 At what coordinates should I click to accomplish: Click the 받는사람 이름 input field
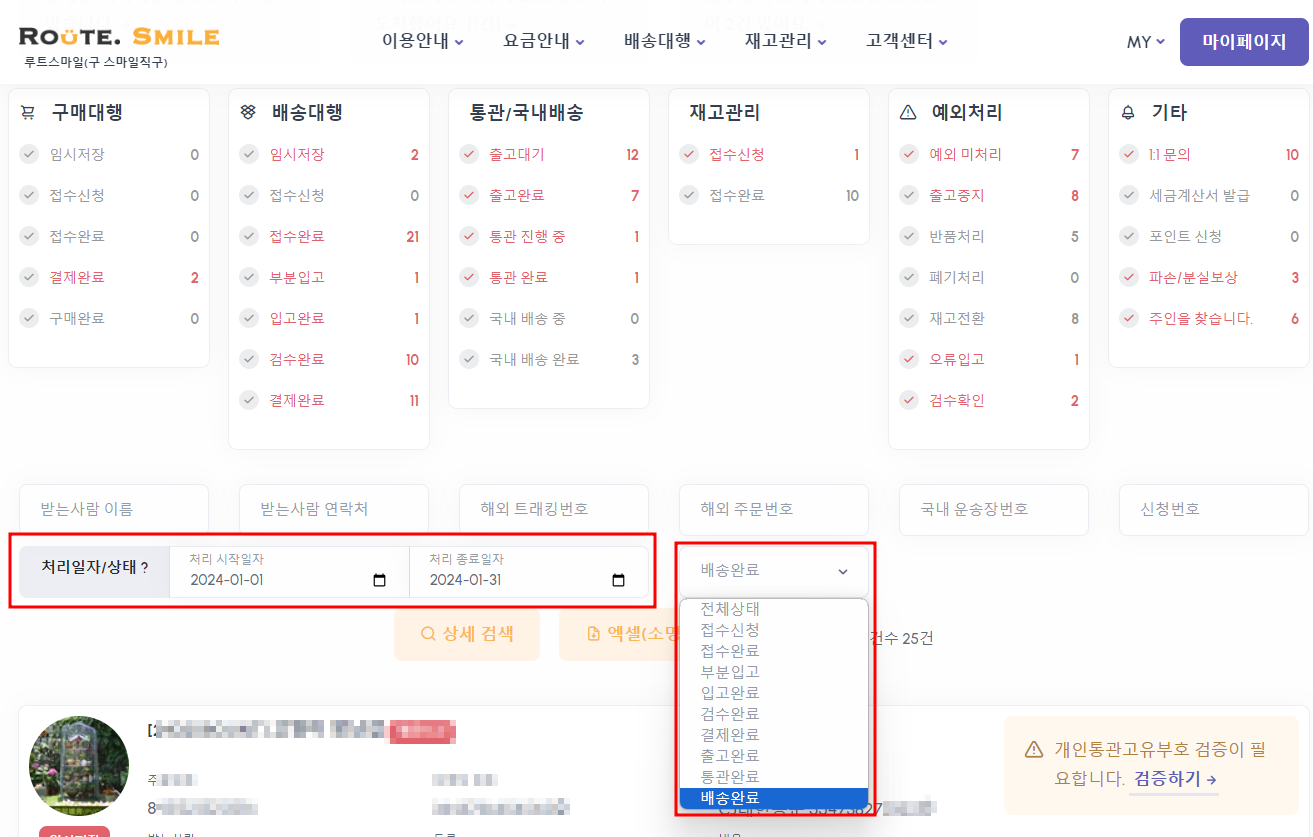[114, 509]
